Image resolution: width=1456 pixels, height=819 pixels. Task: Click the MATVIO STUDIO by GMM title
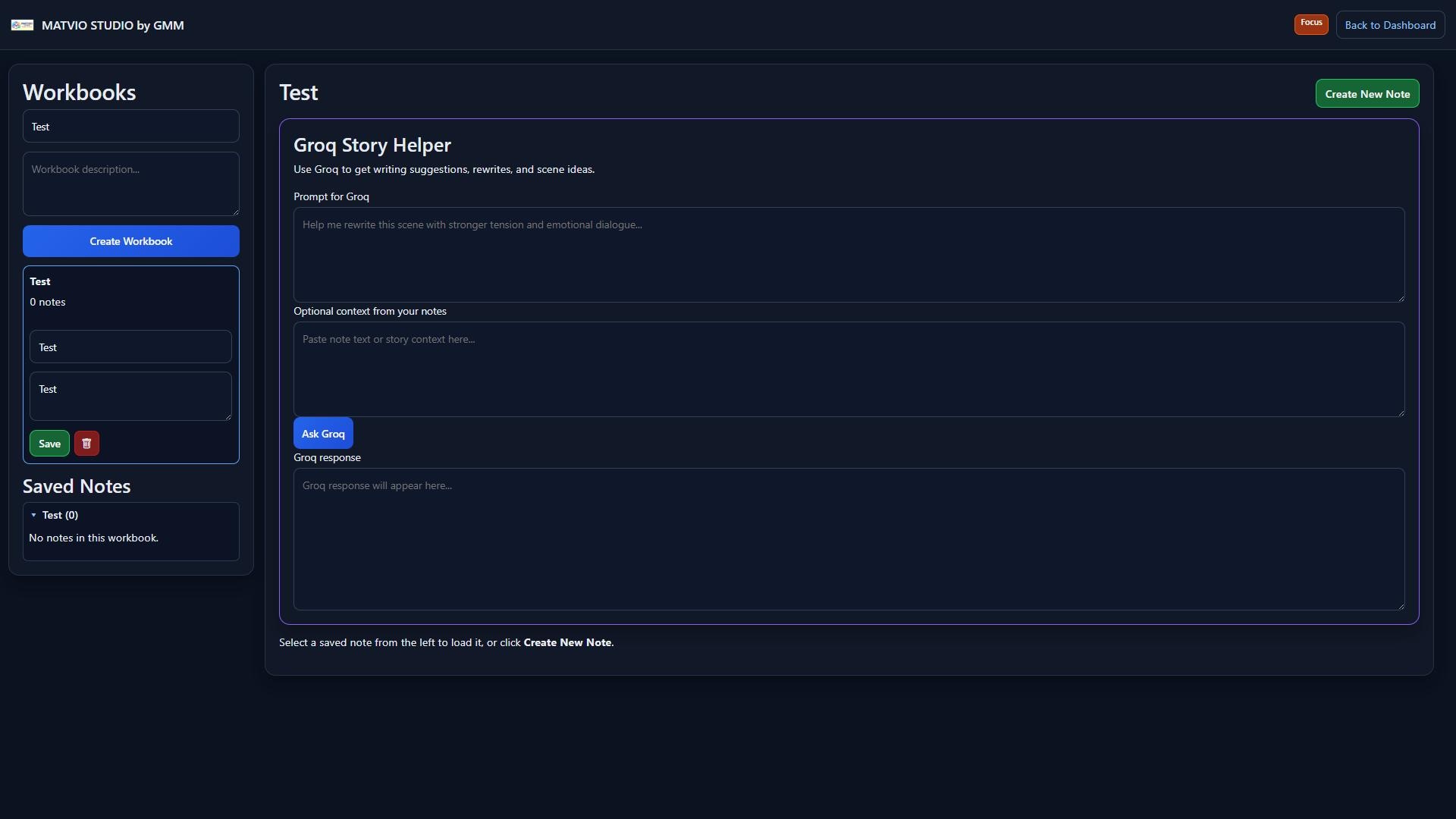[113, 25]
